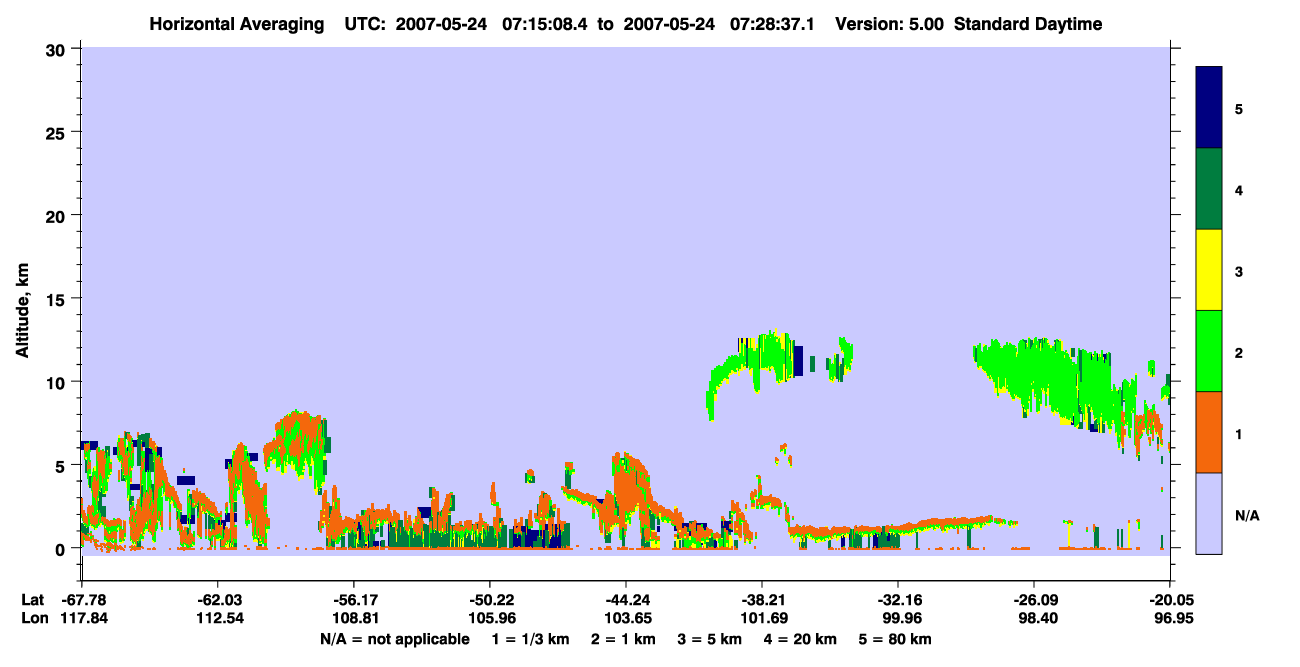Click the 'N/A = not applicable' legend text
The image size is (1300, 667).
394,639
